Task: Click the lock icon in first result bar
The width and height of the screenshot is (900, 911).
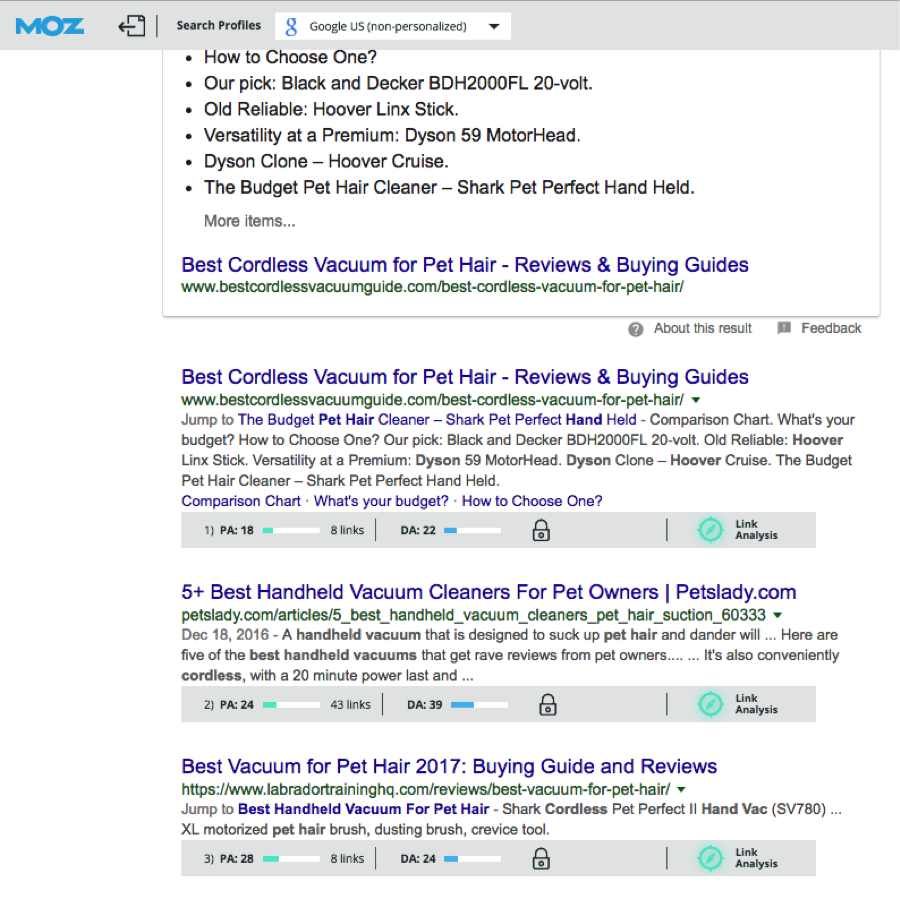Action: point(541,530)
